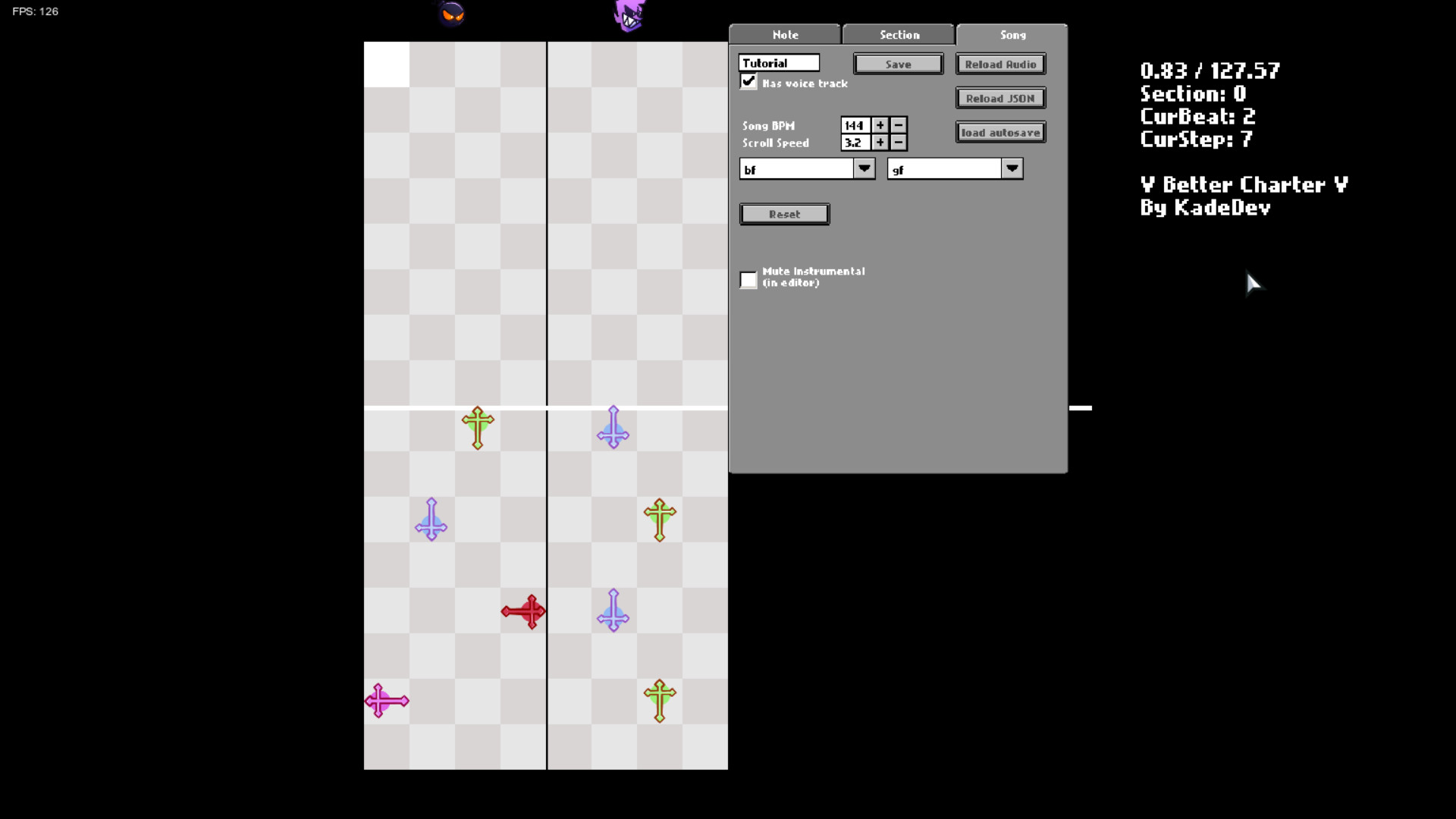Enable Mute Instrumental in editor
The width and height of the screenshot is (1456, 819).
point(749,278)
